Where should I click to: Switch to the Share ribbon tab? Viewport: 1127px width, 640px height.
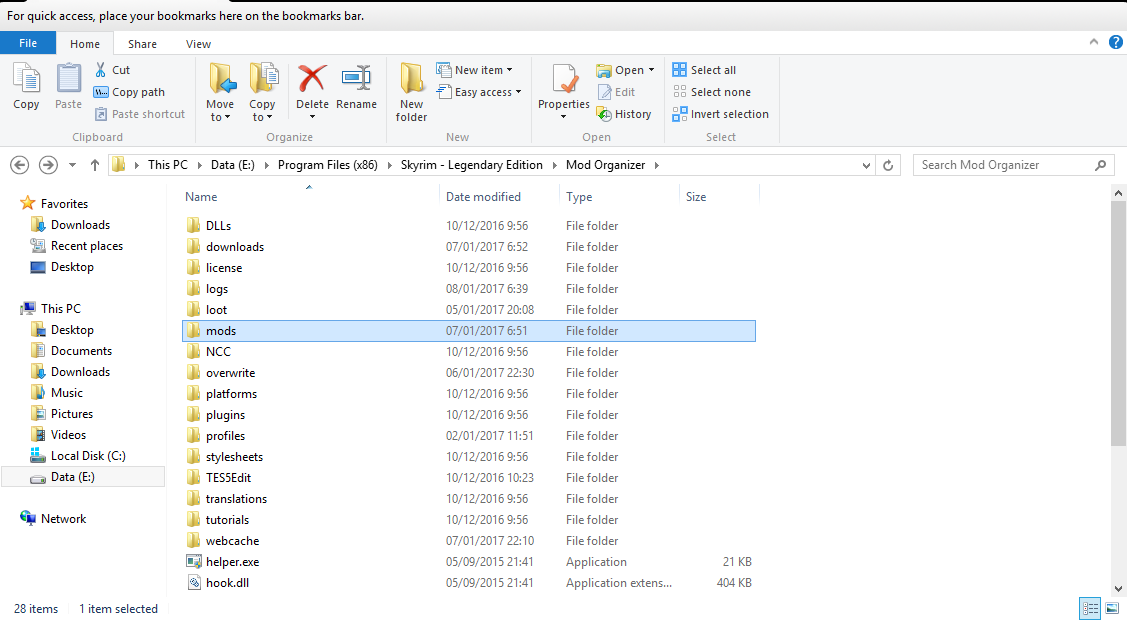tap(142, 44)
